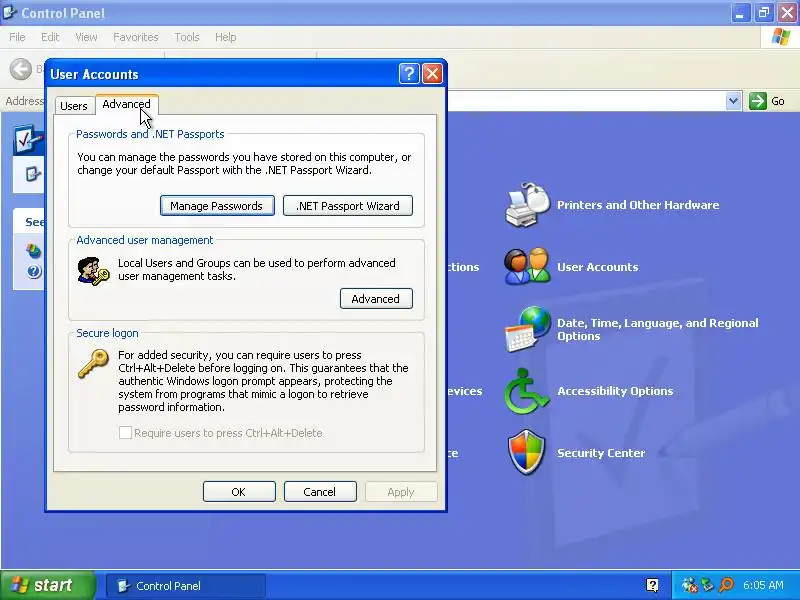This screenshot has width=800, height=600.
Task: Expand the address bar dropdown
Action: (x=733, y=101)
